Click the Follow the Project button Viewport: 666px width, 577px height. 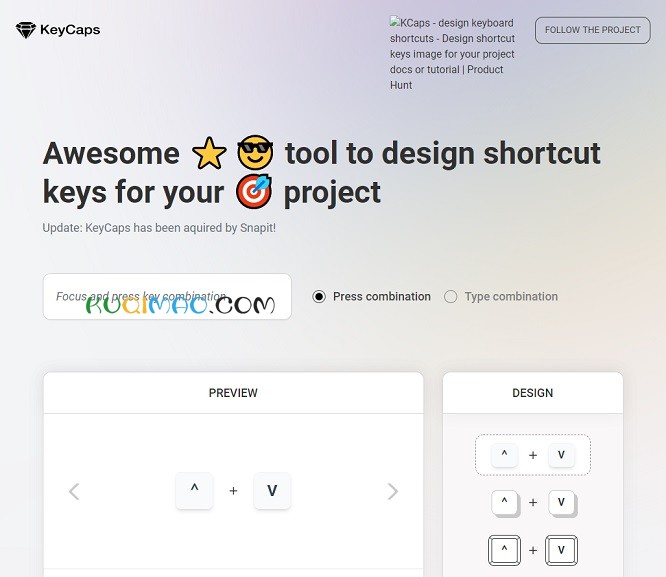click(593, 30)
